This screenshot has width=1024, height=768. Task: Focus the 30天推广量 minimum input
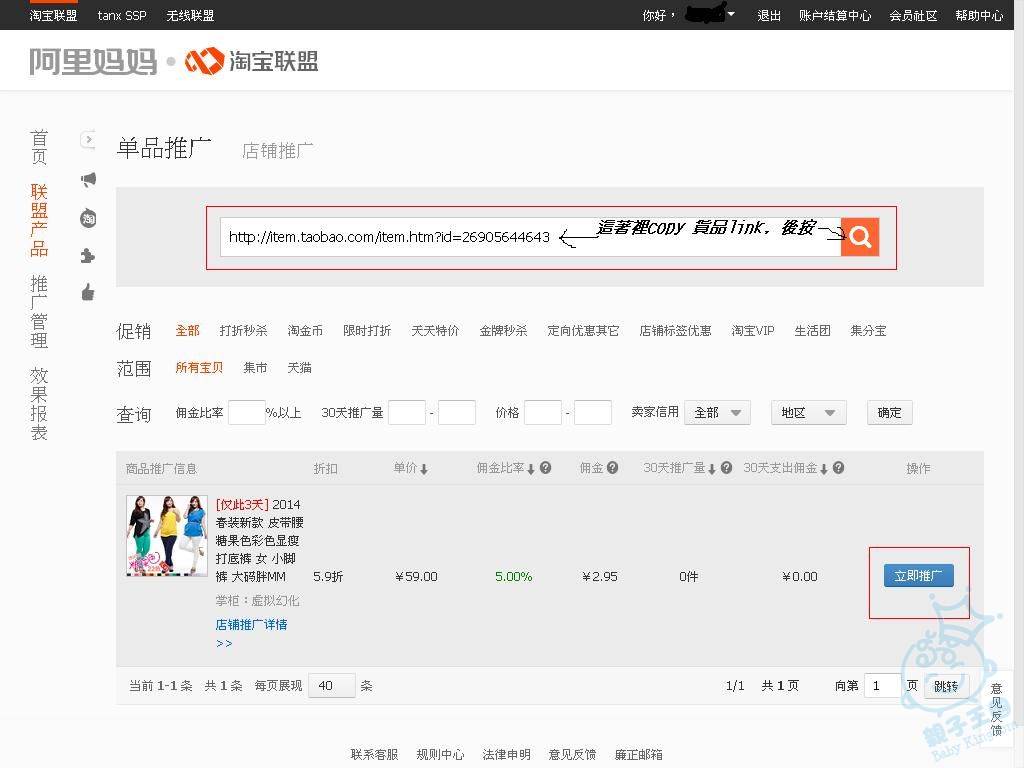pos(407,413)
